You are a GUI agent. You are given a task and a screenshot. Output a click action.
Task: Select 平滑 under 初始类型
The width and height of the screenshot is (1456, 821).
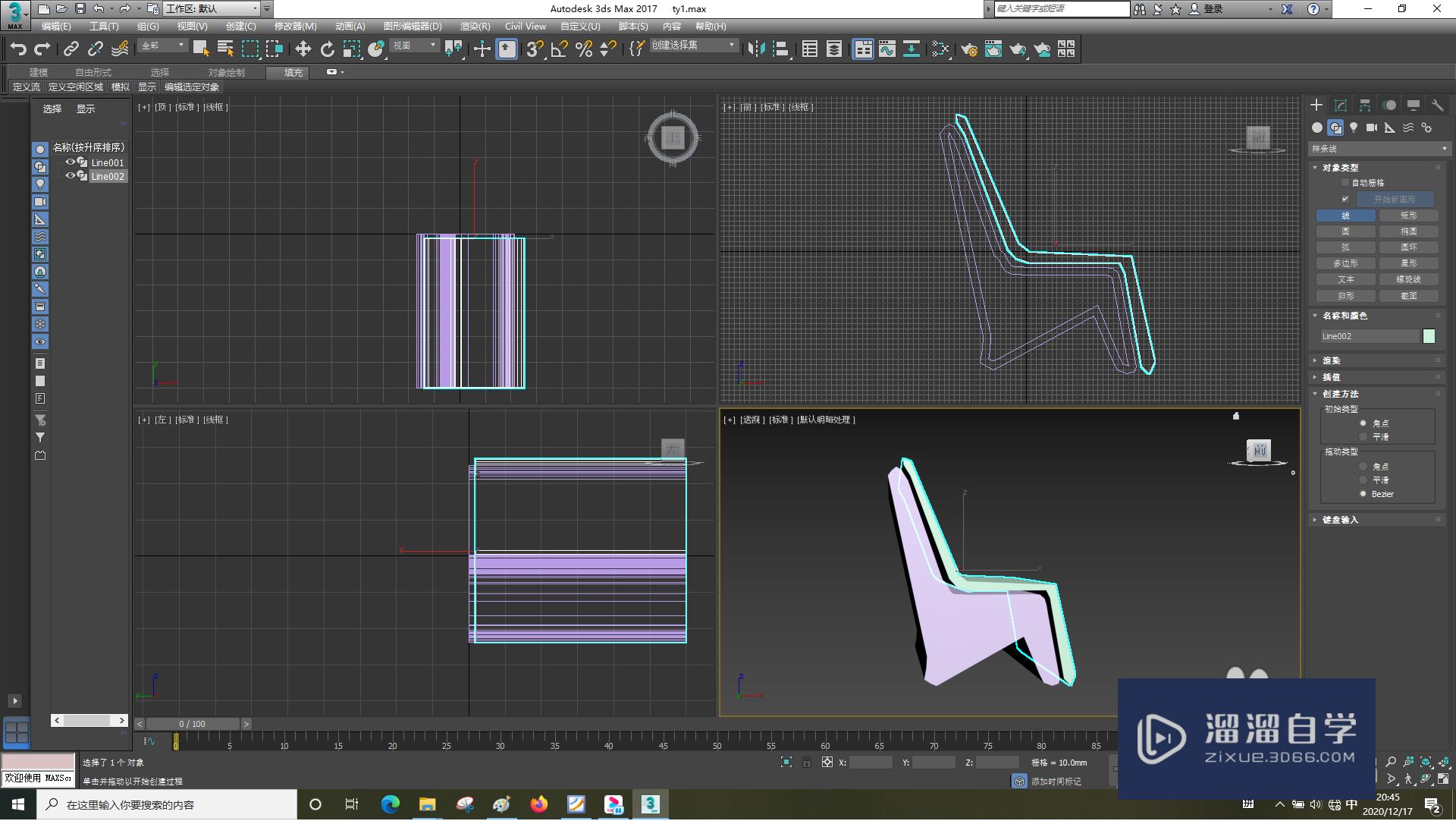tap(1363, 437)
